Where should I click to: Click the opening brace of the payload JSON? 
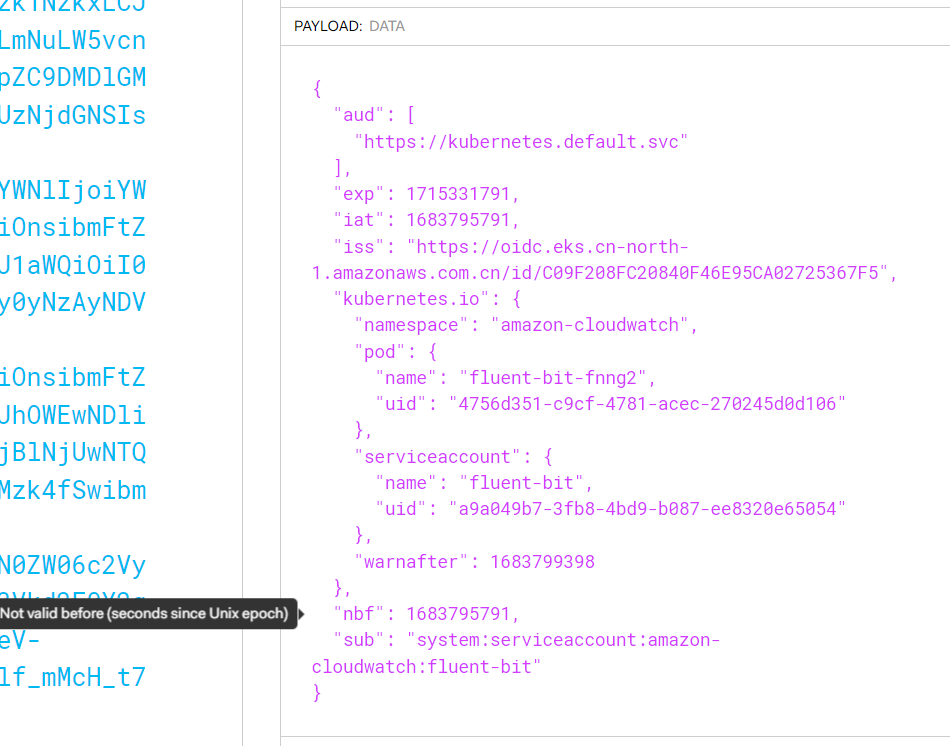(317, 89)
